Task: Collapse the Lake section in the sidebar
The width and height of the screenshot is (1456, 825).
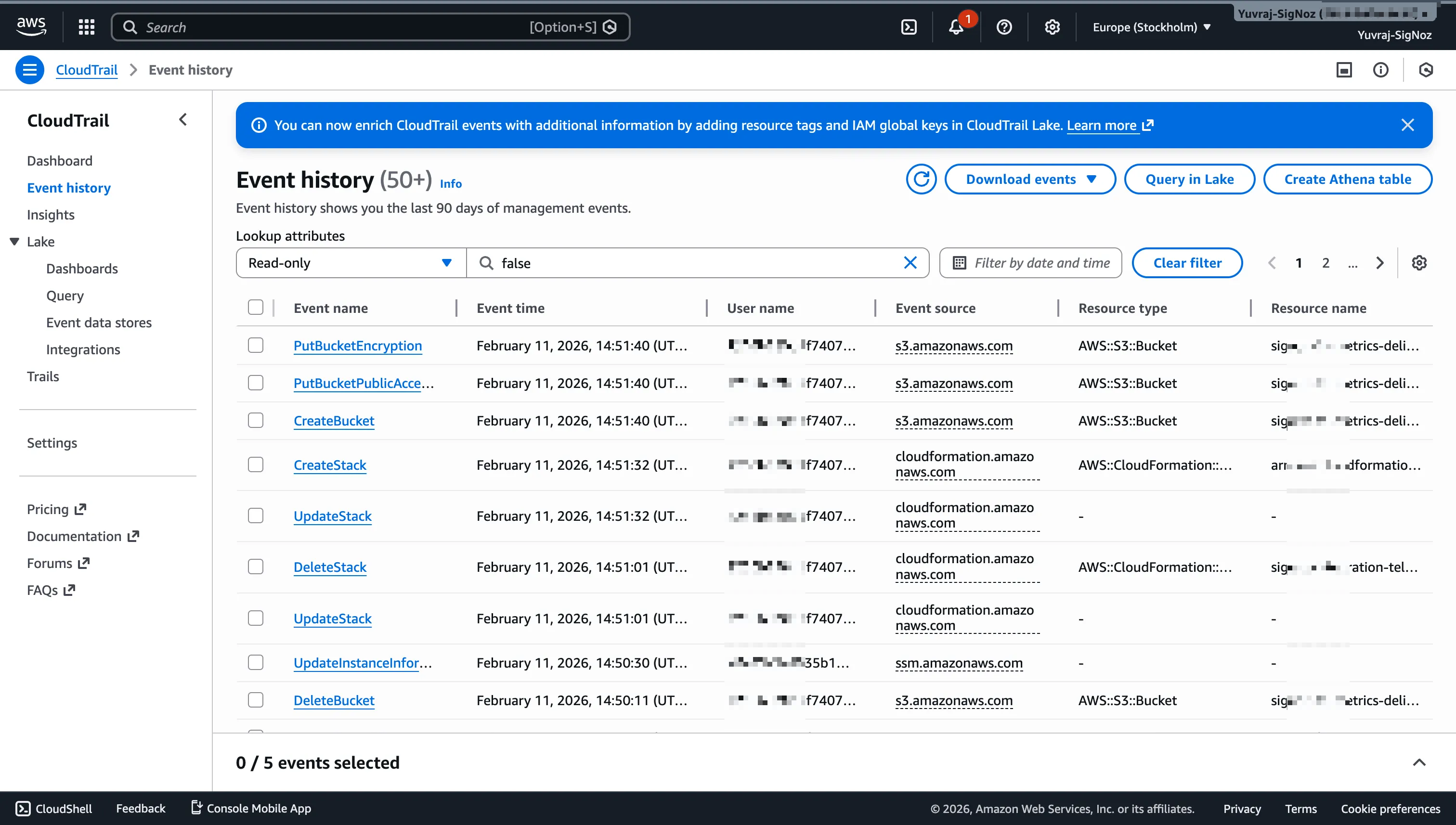Action: (x=14, y=241)
